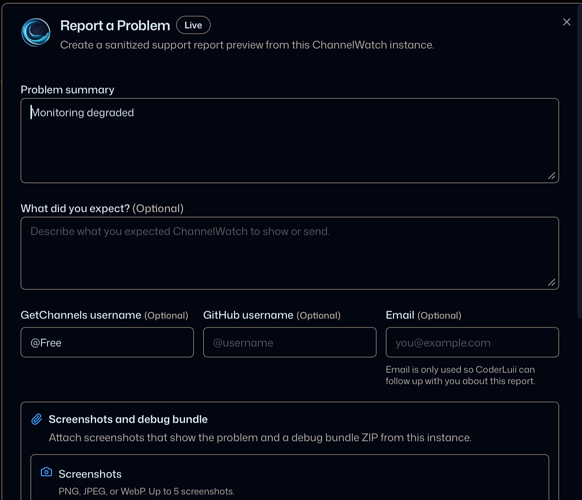The image size is (582, 500).
Task: Click the camera icon beside Screenshots
Action: coord(46,472)
